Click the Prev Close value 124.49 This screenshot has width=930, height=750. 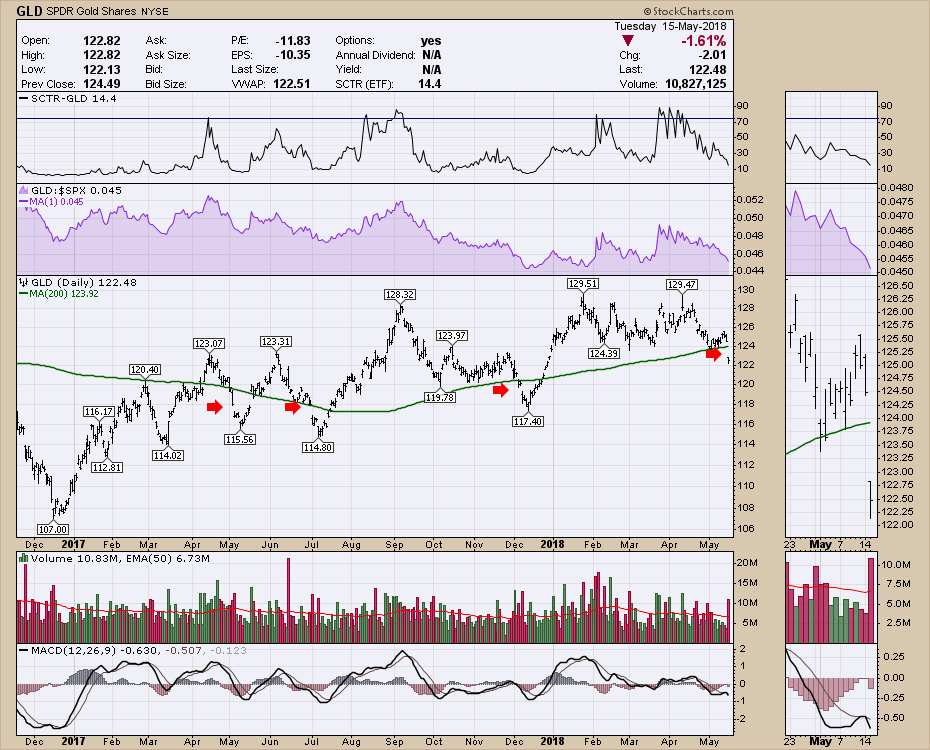coord(101,84)
